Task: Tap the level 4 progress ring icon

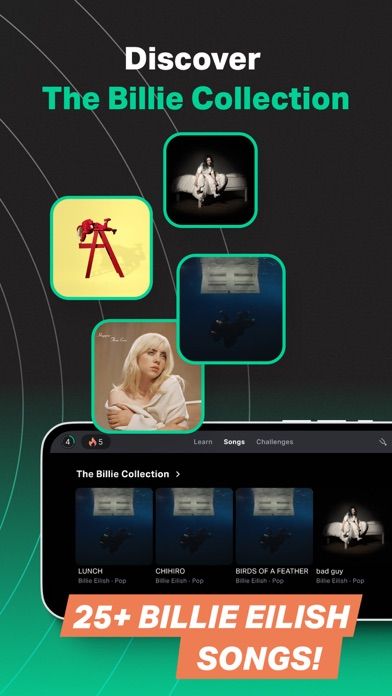Action: click(x=68, y=442)
